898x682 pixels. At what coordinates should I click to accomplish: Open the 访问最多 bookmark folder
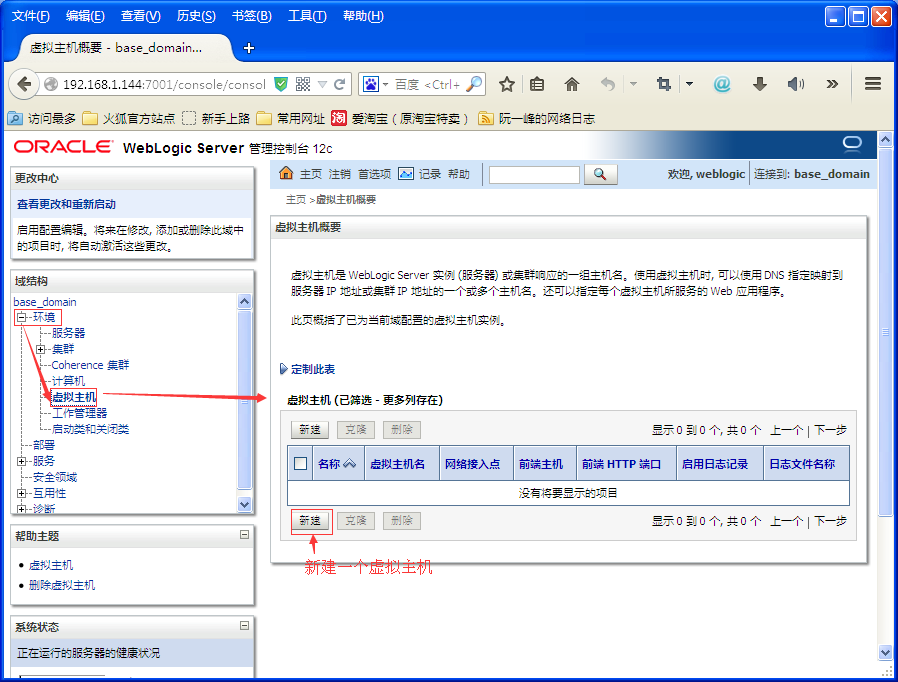coord(42,119)
